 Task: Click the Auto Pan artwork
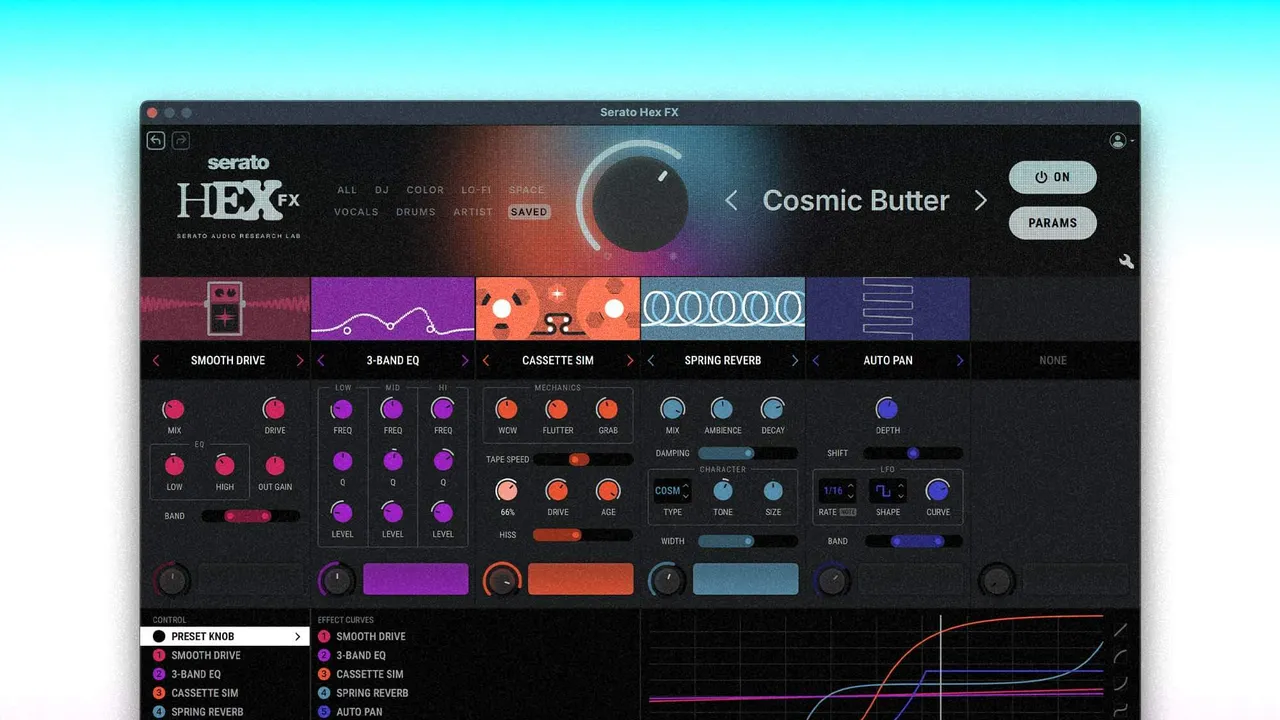[888, 309]
